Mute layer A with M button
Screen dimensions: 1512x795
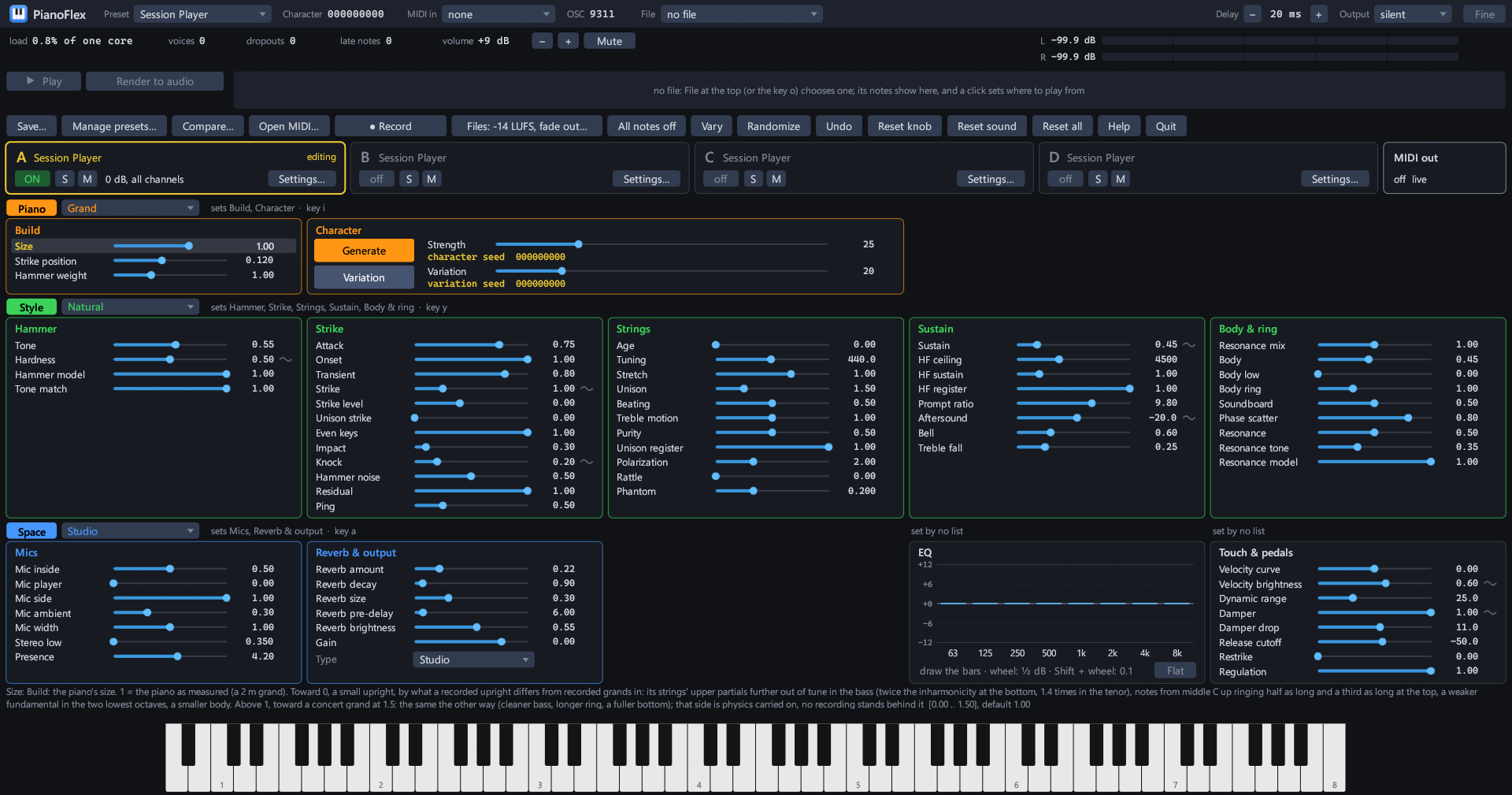tap(87, 179)
